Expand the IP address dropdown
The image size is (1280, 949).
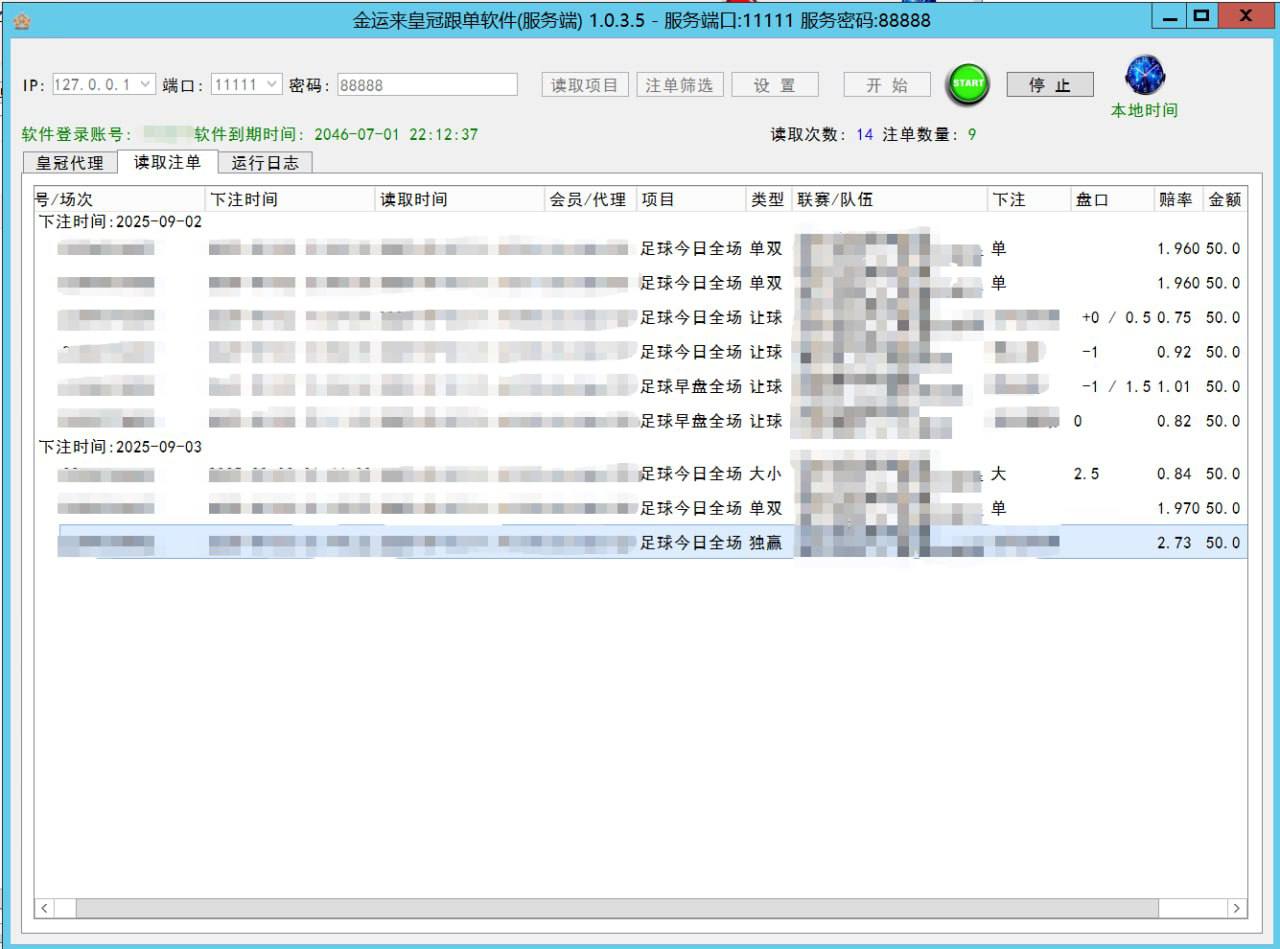point(145,84)
